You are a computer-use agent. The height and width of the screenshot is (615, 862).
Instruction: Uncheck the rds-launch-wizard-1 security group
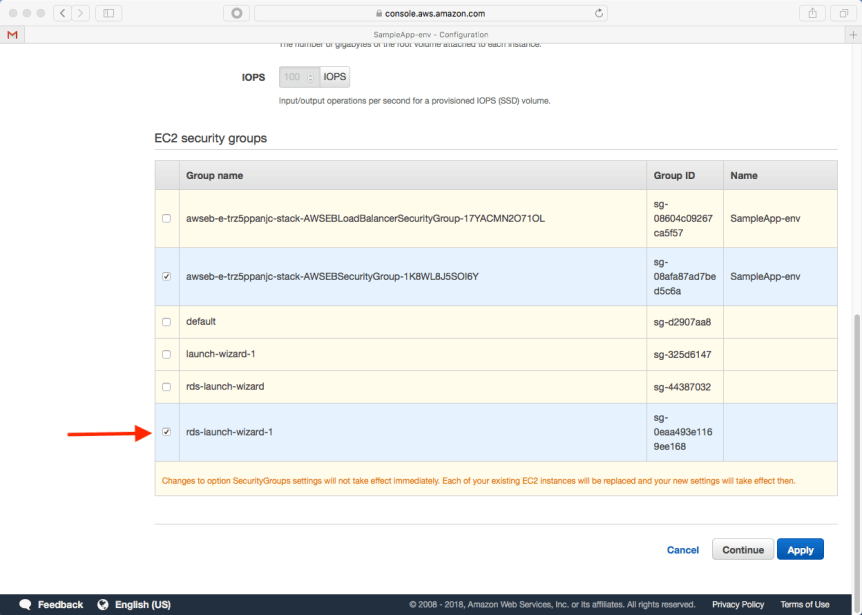coord(166,432)
